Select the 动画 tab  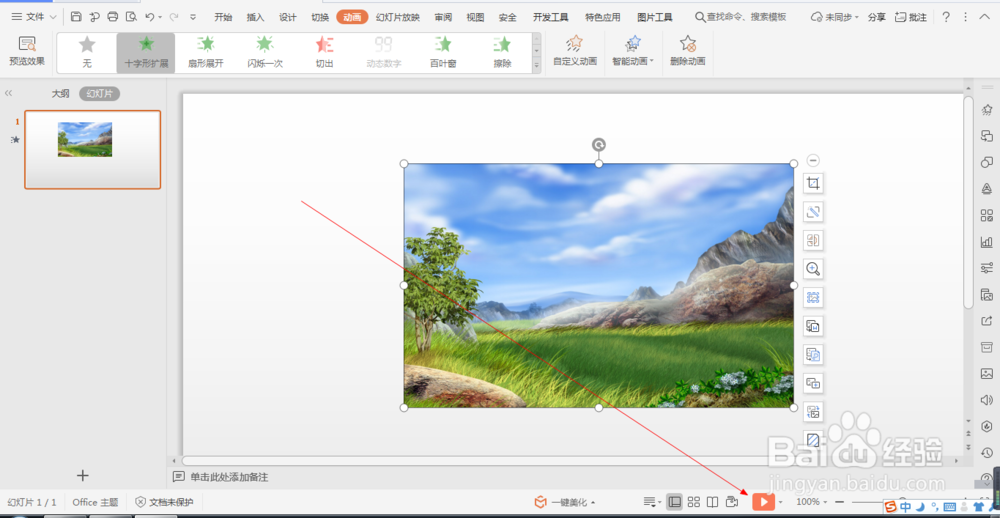pyautogui.click(x=352, y=17)
